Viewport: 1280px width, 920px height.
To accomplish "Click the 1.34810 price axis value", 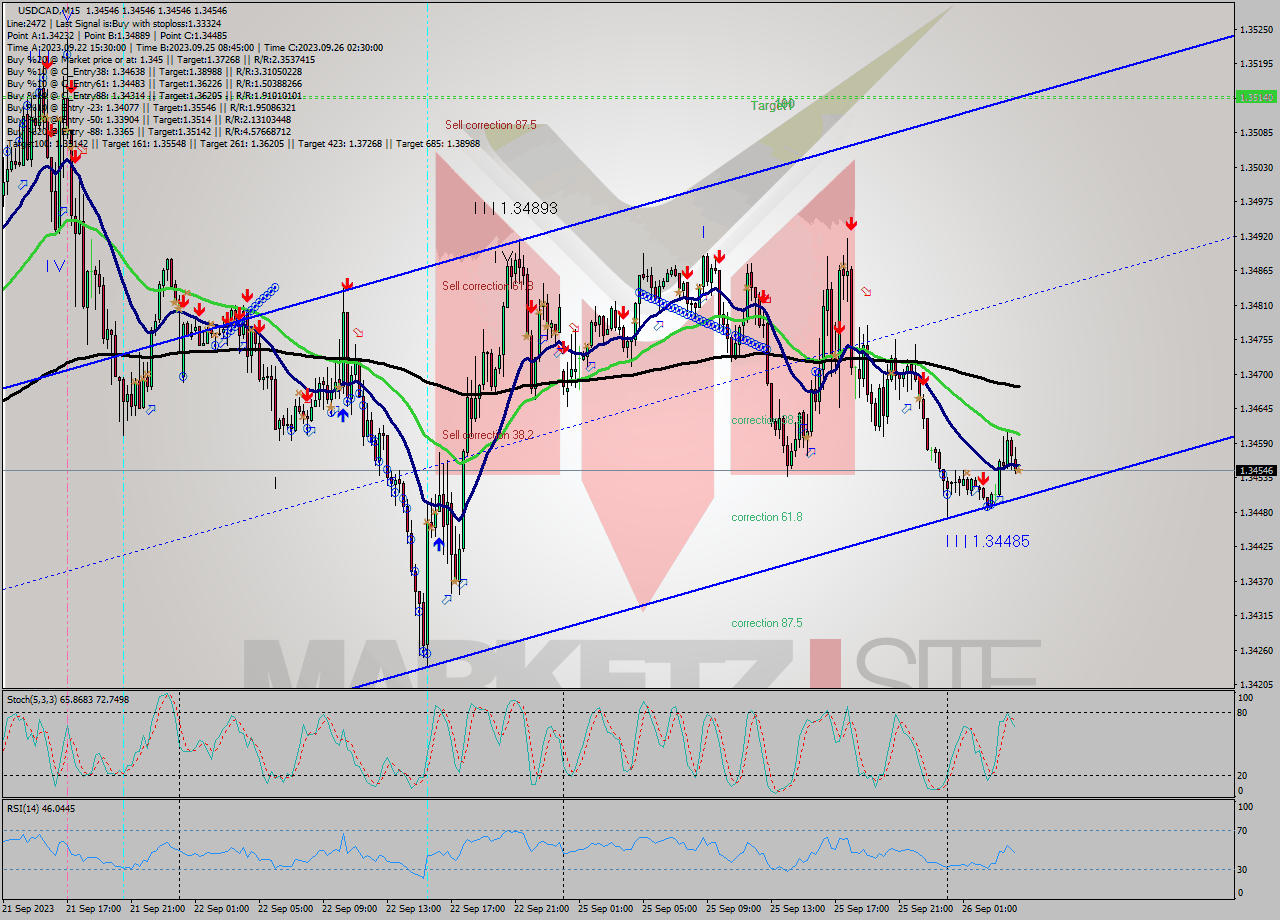I will (1255, 305).
